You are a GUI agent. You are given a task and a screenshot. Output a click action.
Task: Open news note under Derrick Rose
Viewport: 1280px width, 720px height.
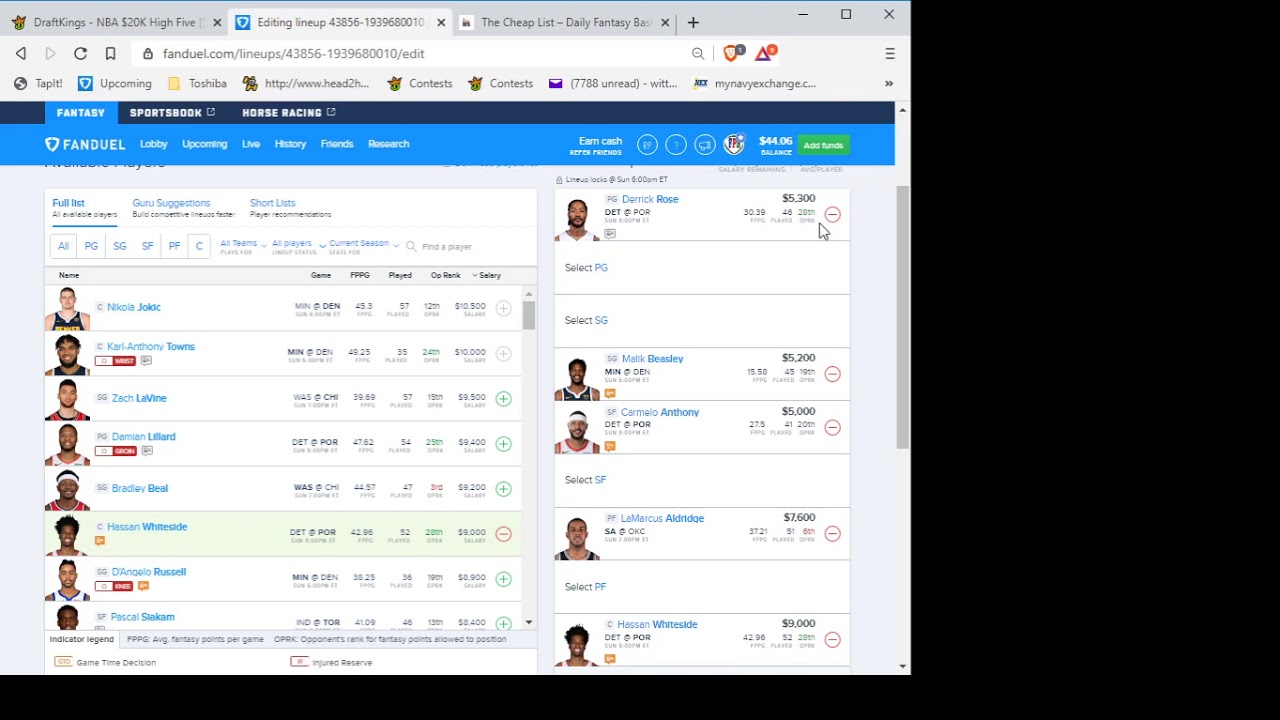(x=610, y=234)
